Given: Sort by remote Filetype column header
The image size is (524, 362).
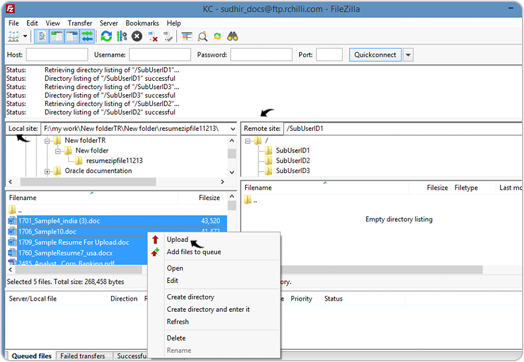Looking at the screenshot, I should tap(473, 188).
